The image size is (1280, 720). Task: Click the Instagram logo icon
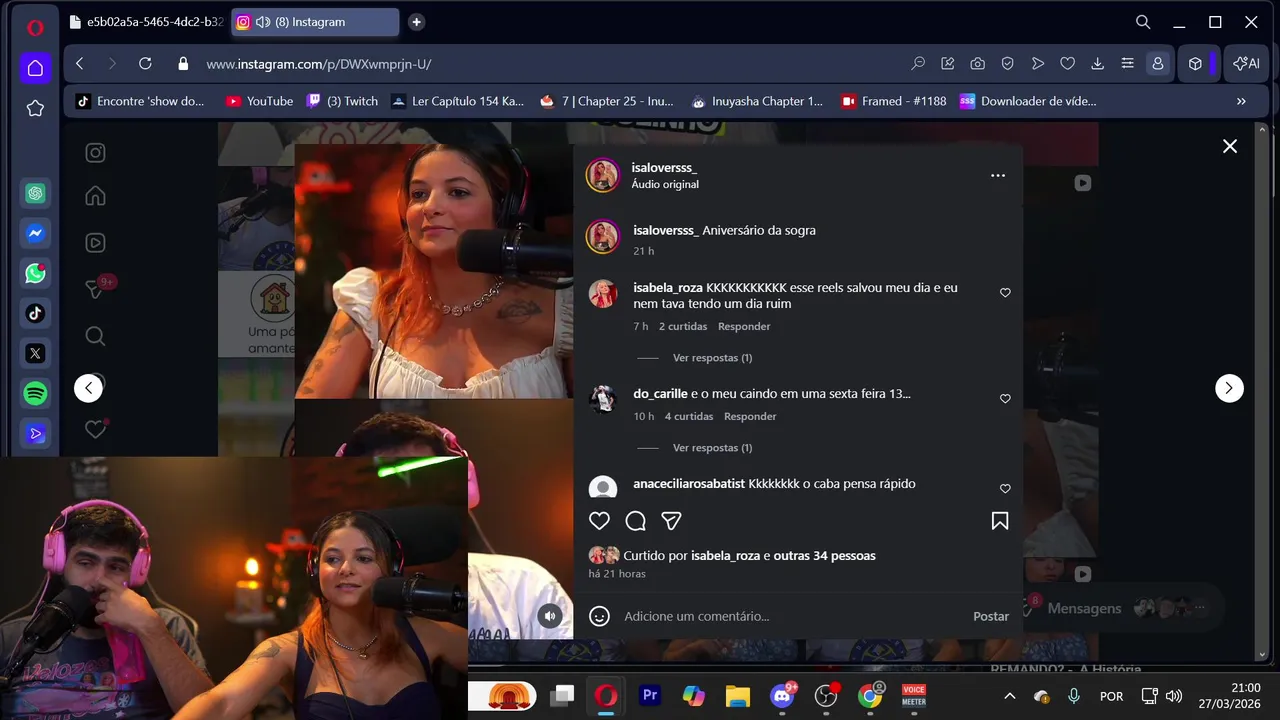pos(95,153)
